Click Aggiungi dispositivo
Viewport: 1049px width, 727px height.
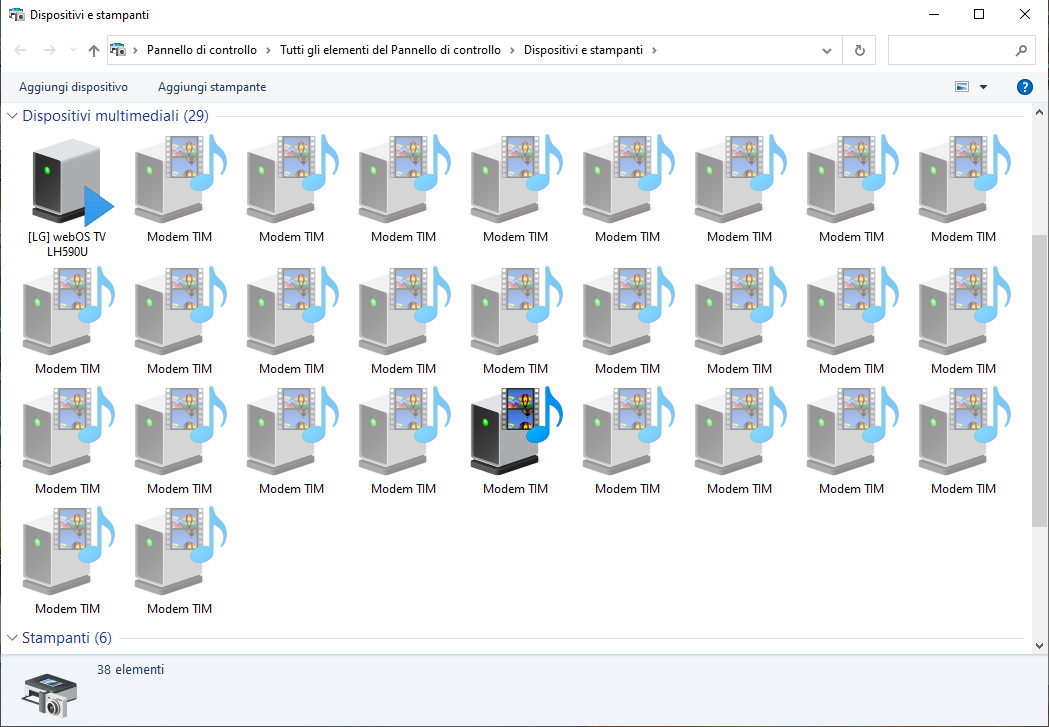(x=74, y=87)
